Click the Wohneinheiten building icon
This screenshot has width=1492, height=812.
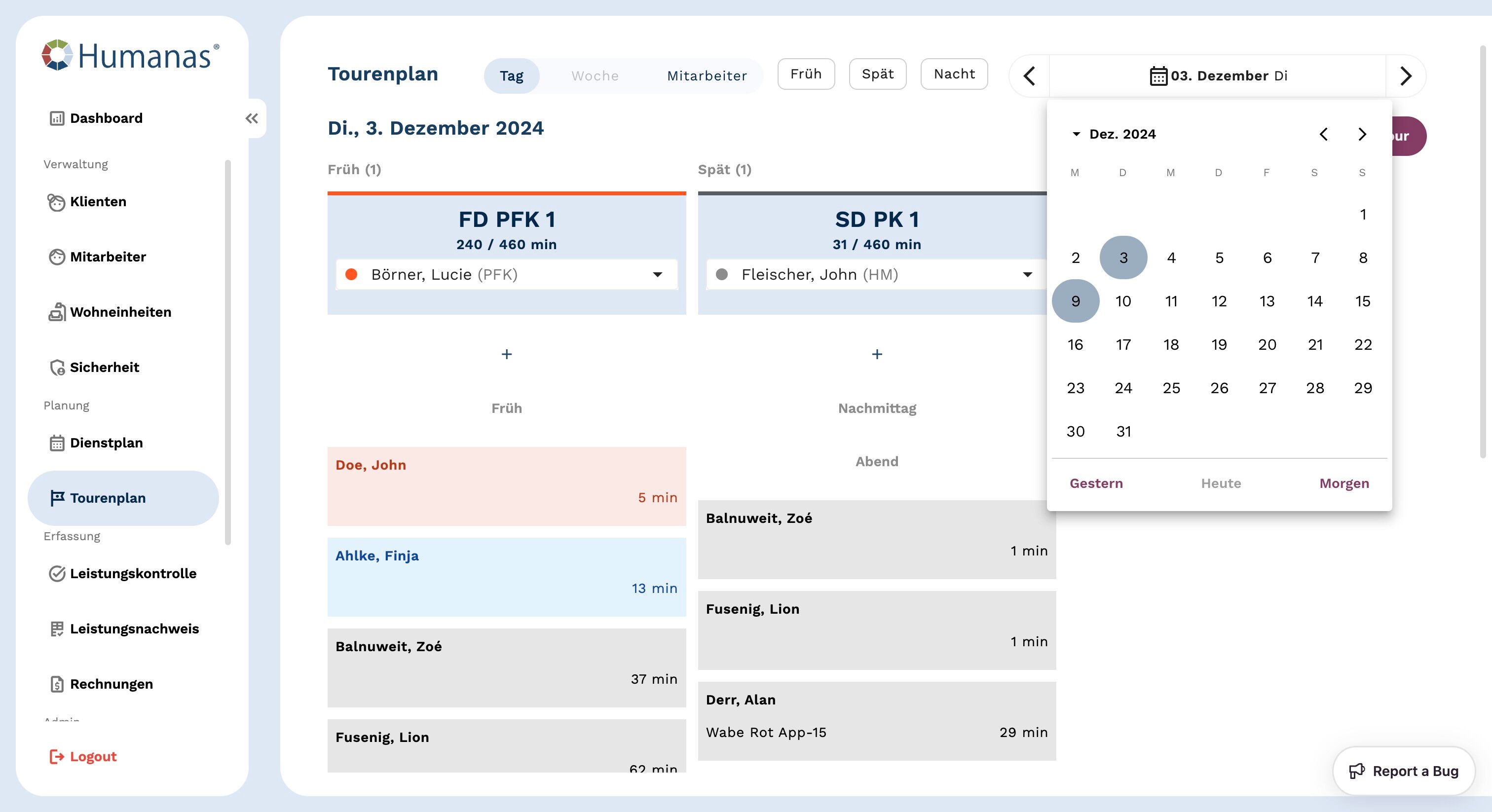[57, 312]
